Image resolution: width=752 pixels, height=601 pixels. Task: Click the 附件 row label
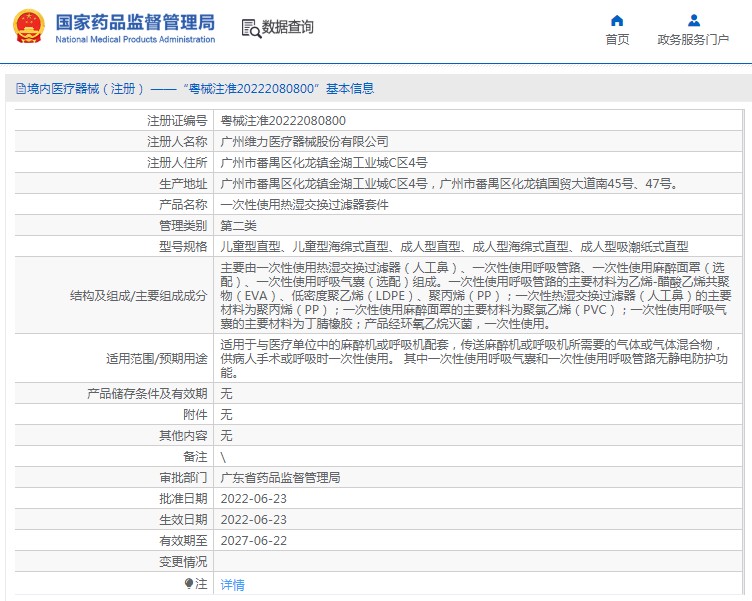(x=195, y=415)
